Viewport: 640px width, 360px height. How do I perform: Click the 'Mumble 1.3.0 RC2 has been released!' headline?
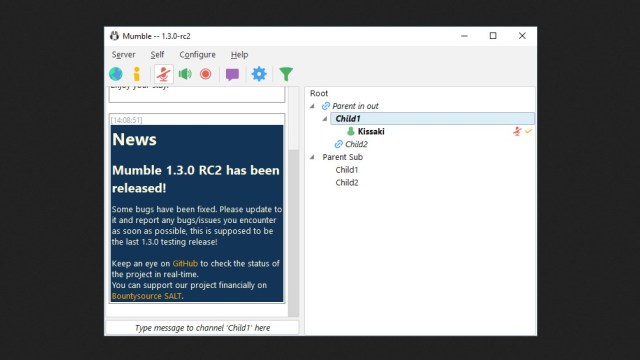(196, 179)
